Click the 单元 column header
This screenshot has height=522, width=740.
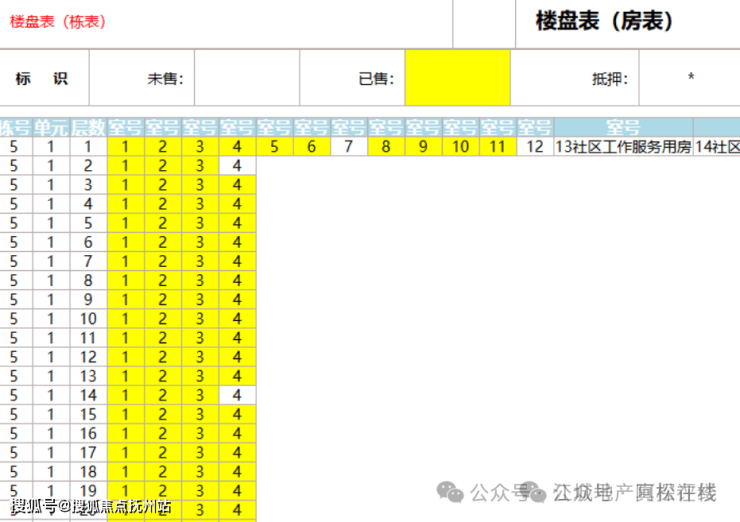click(x=51, y=127)
